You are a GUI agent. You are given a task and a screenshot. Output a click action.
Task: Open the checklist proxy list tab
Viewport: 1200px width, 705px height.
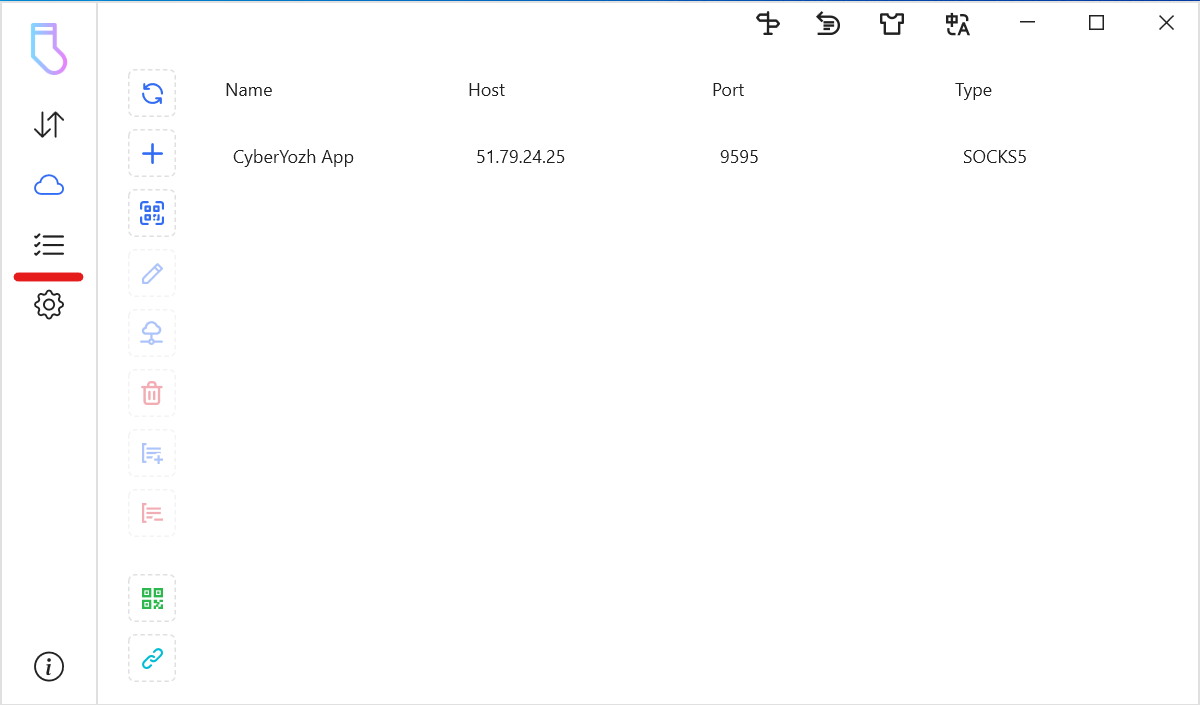click(49, 245)
